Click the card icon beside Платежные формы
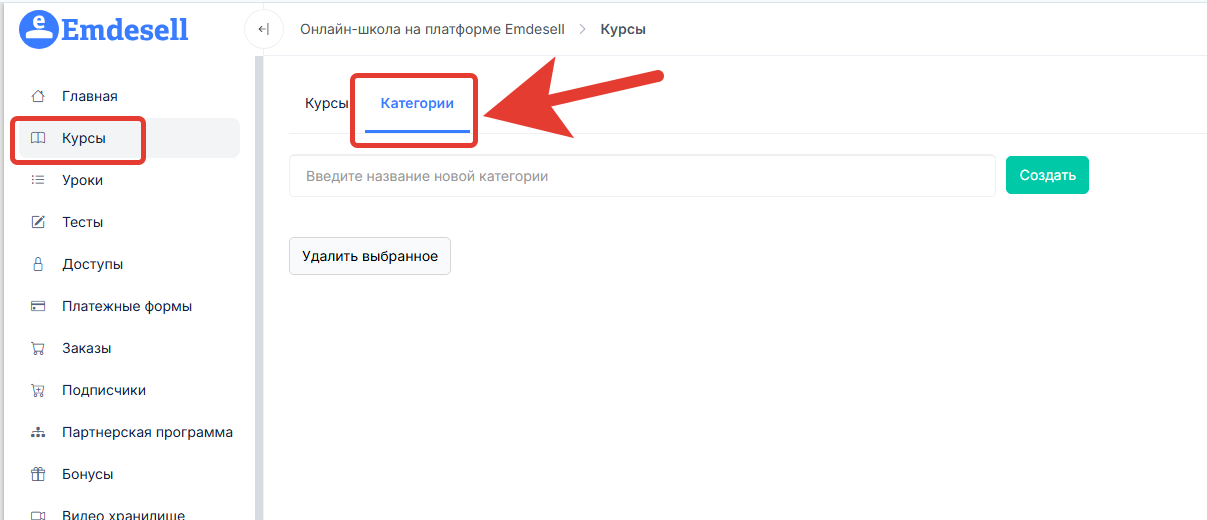 (39, 306)
